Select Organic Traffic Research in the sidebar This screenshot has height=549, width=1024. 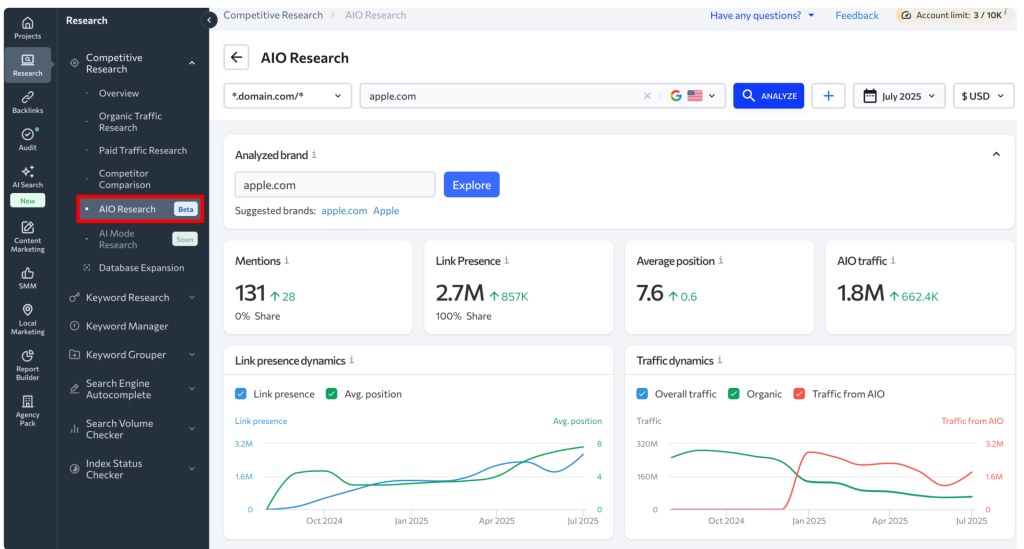[x=130, y=122]
